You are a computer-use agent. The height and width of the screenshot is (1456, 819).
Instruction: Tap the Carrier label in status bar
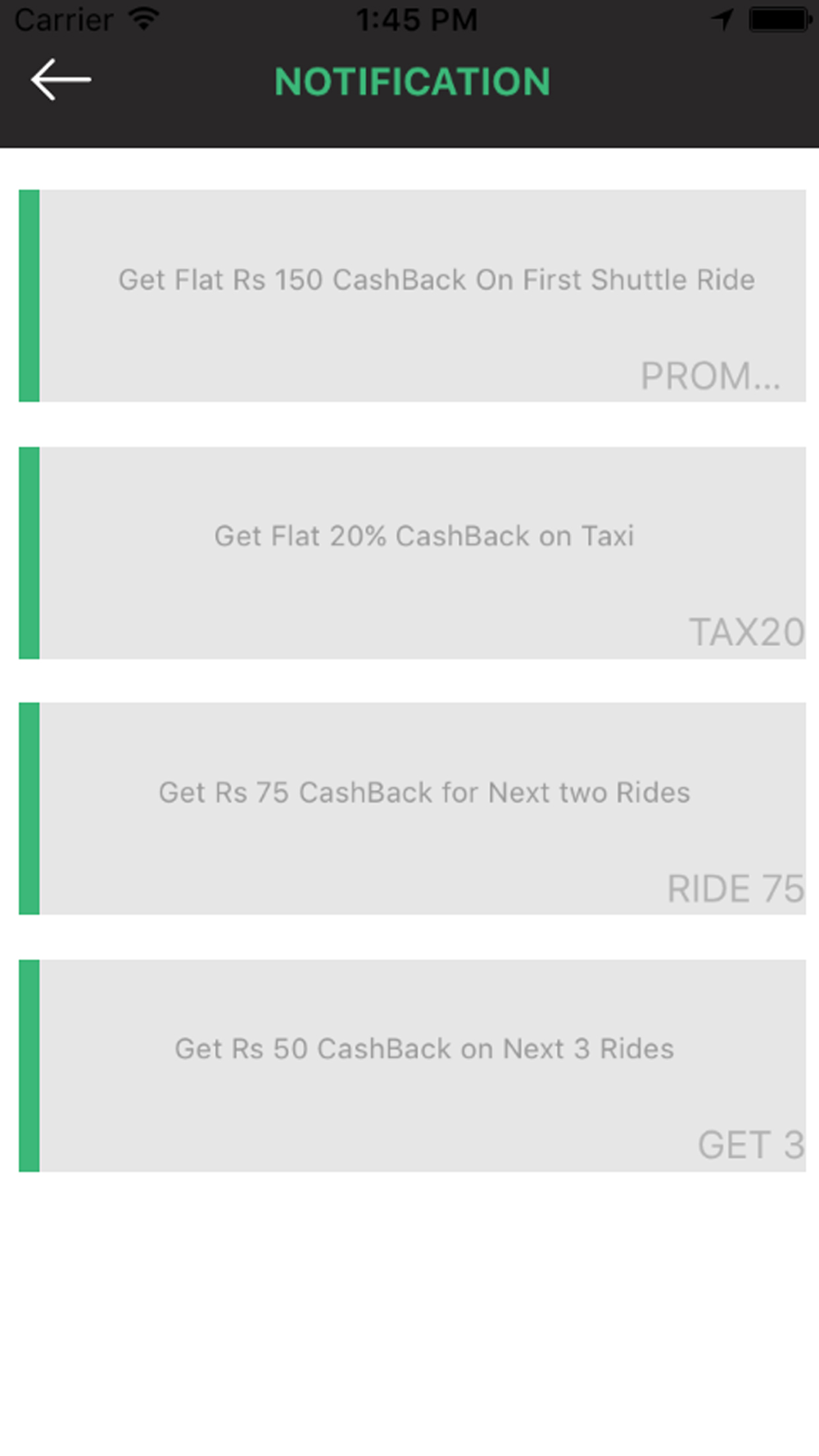click(x=64, y=19)
